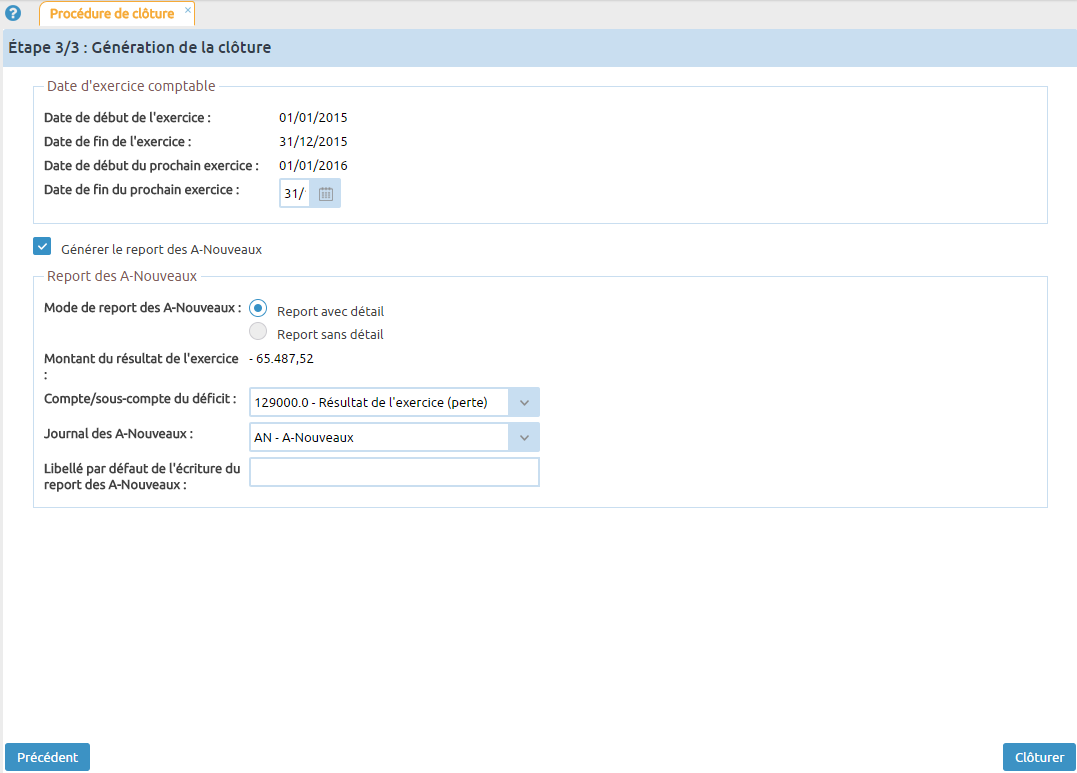Switch to the Procédure de clôture tab
Screen dimensions: 1077x773
click(x=113, y=14)
